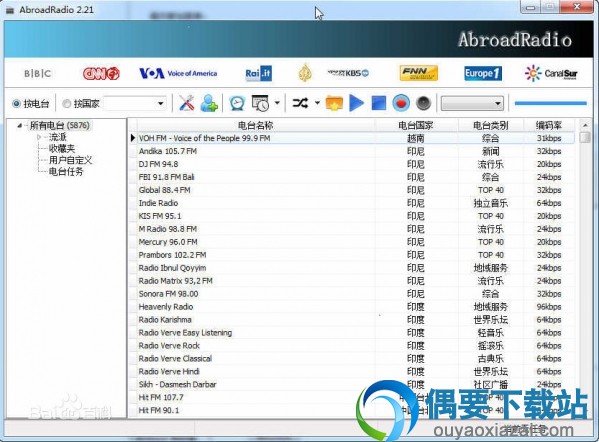Open the BBC station logo

(37, 73)
